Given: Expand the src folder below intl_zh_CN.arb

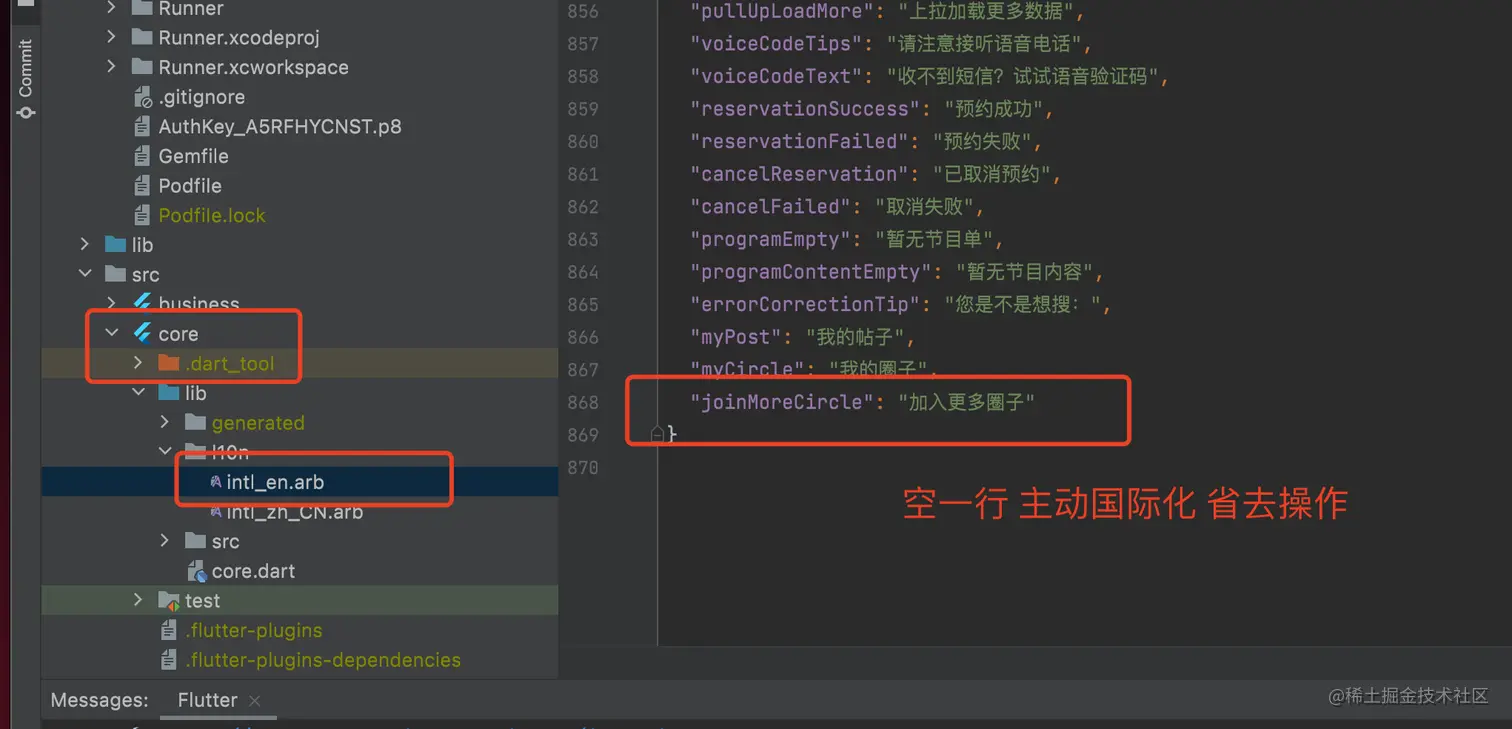Looking at the screenshot, I should point(165,541).
